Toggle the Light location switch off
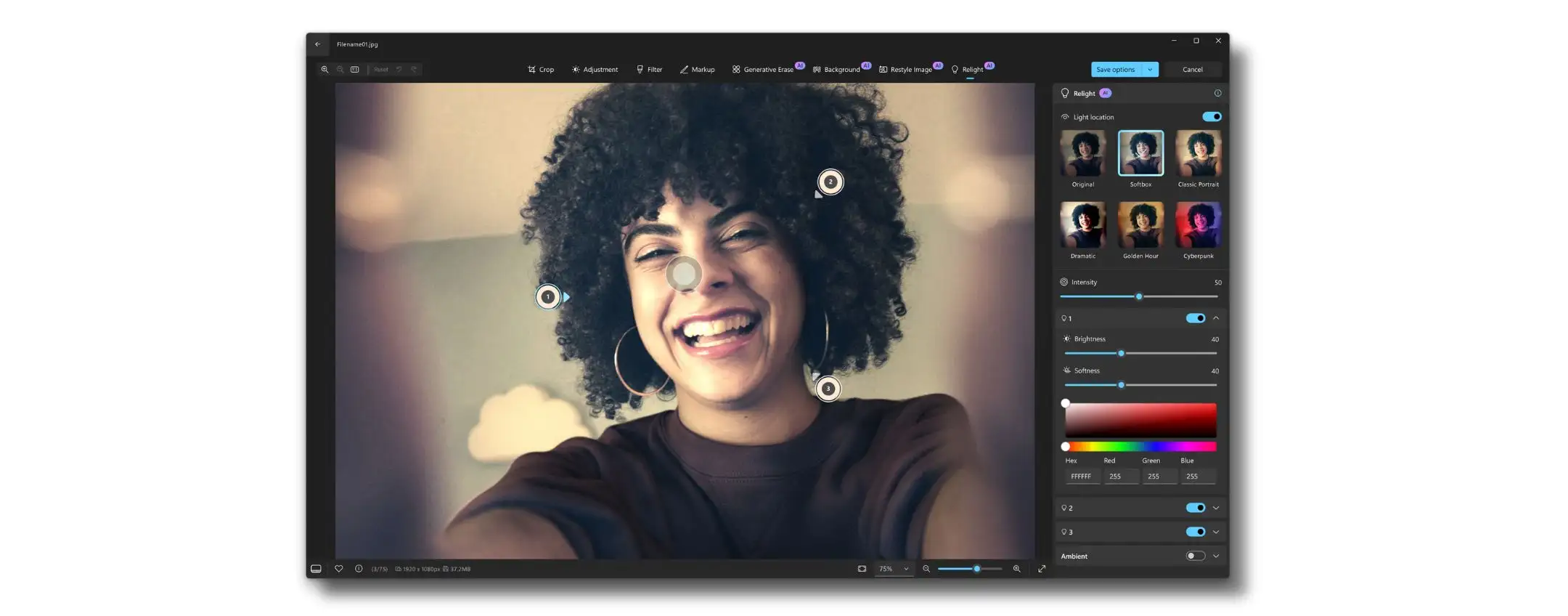1568x616 pixels. click(x=1212, y=117)
